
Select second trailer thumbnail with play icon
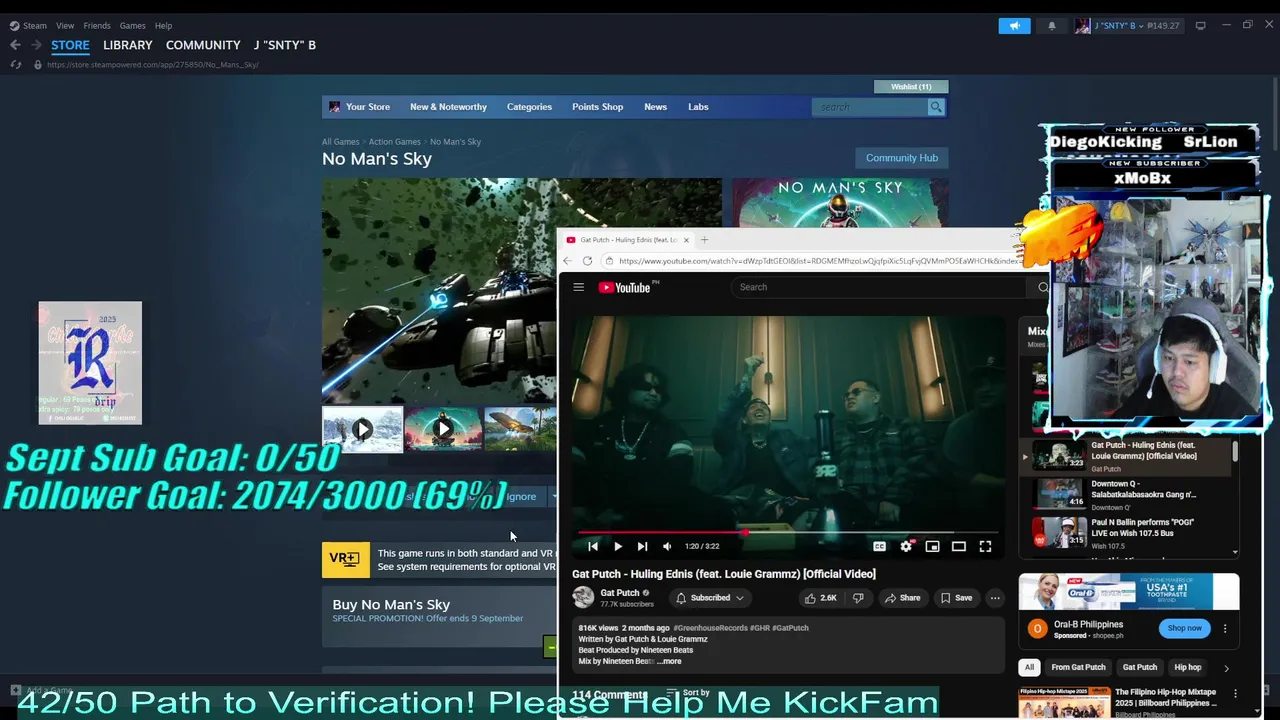[x=443, y=429]
